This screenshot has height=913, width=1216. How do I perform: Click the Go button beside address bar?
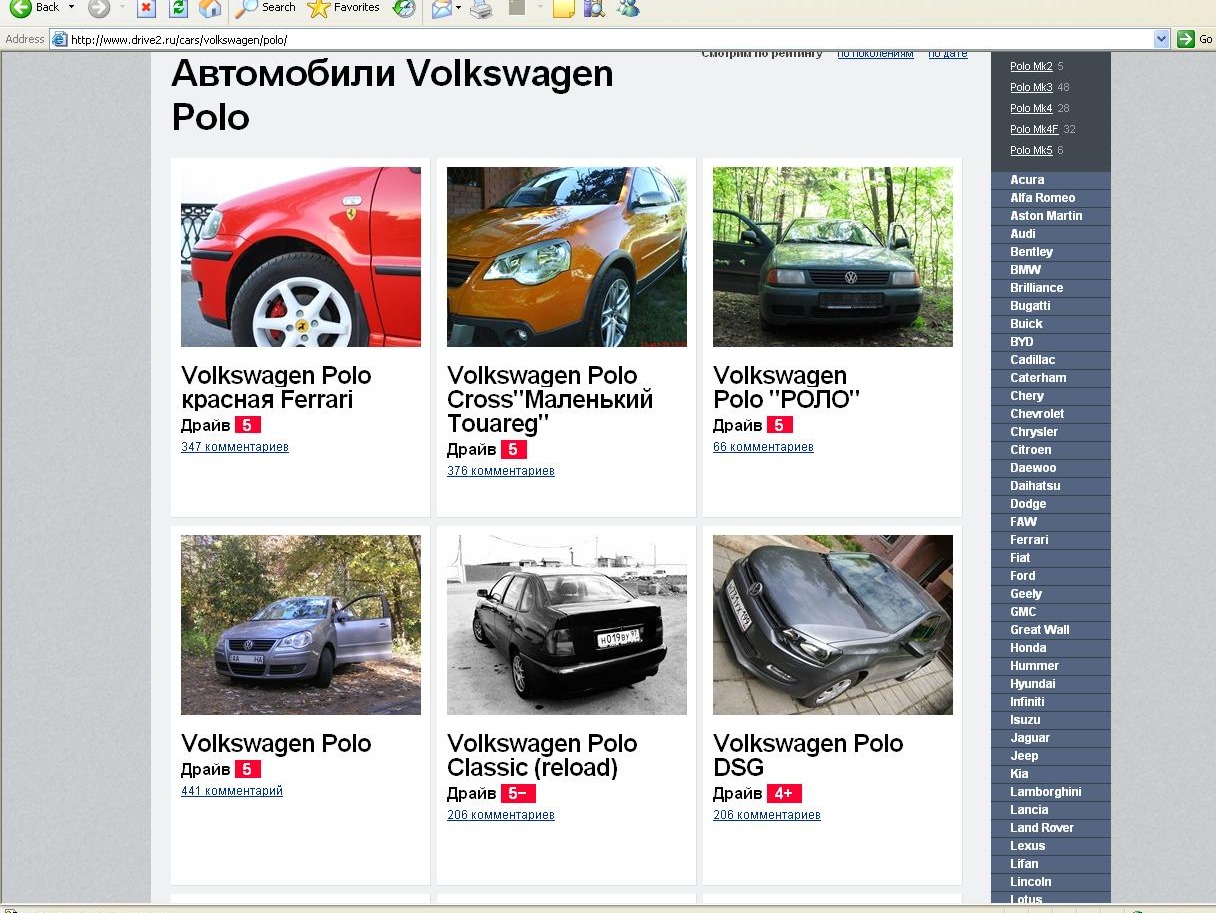[x=1195, y=40]
